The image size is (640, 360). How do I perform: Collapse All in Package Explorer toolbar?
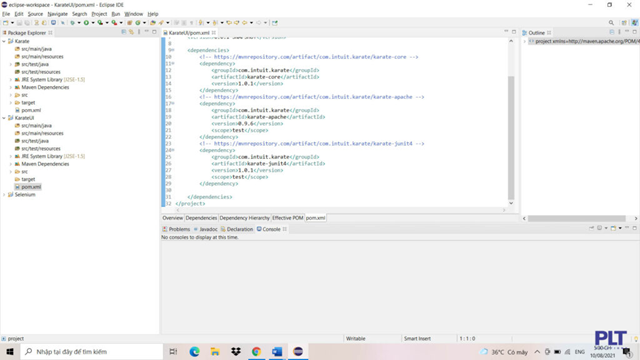[124, 32]
